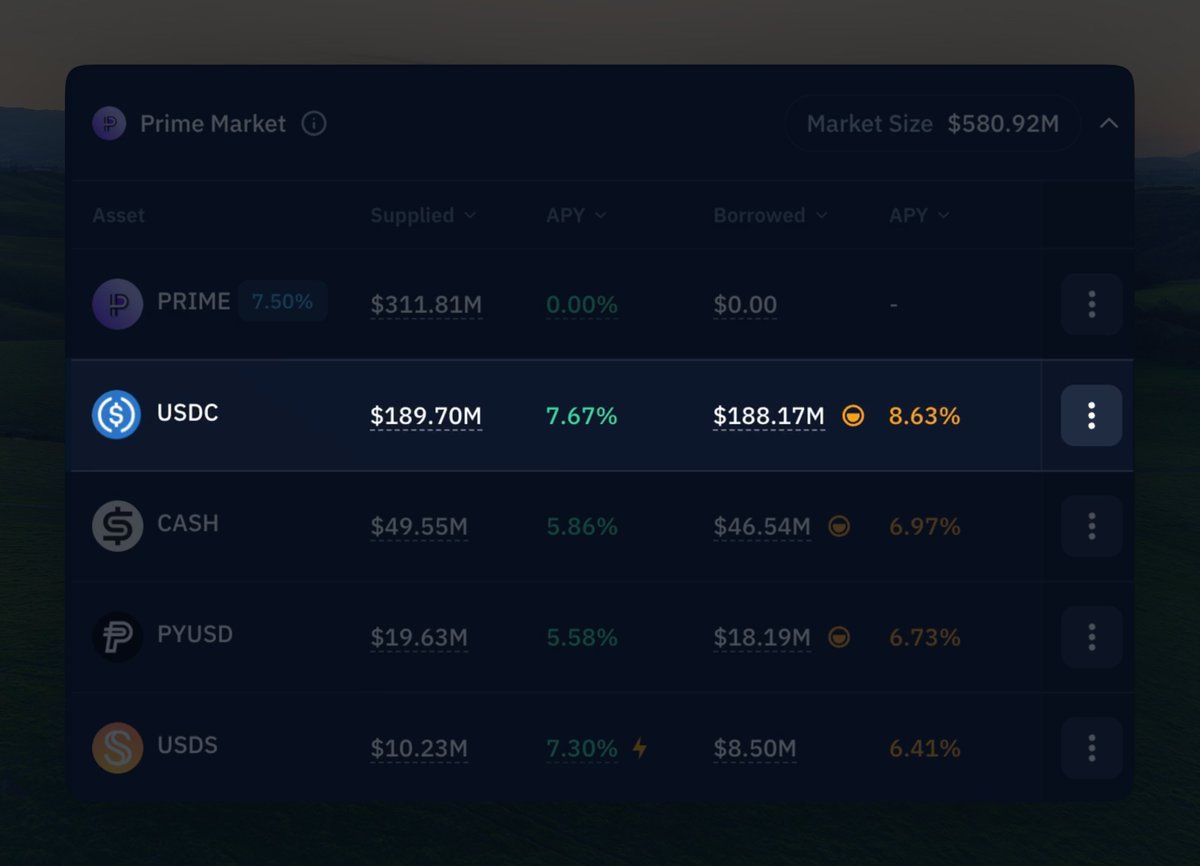Click the Market Size $580.92M pill
The width and height of the screenshot is (1200, 866).
point(932,124)
